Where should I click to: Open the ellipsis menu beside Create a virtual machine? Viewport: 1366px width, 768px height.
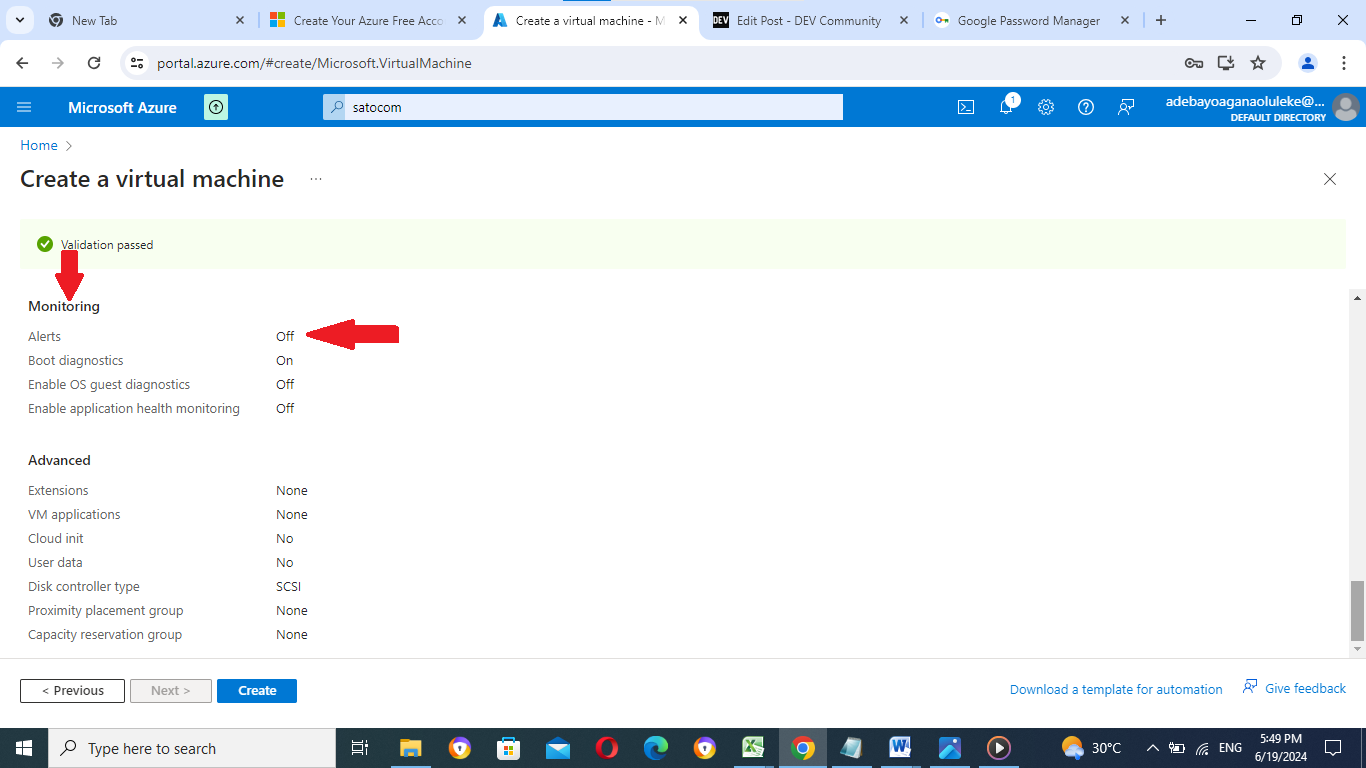[316, 179]
